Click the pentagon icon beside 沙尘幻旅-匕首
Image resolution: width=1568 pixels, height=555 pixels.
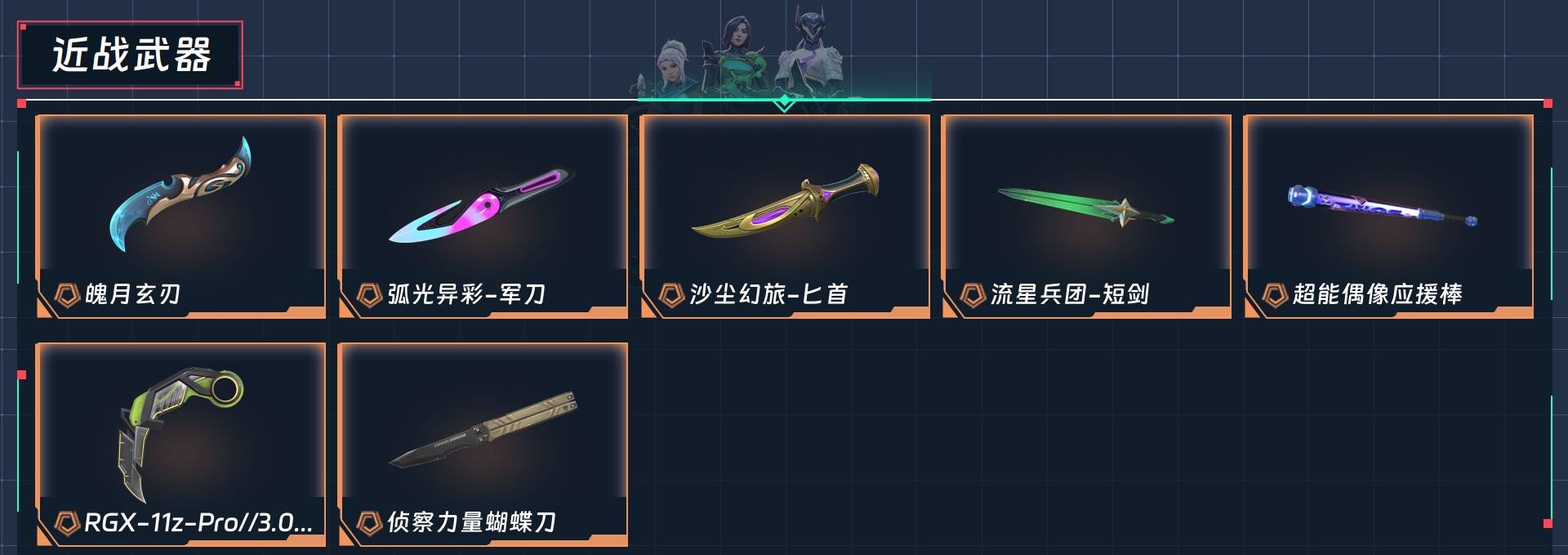tap(671, 294)
